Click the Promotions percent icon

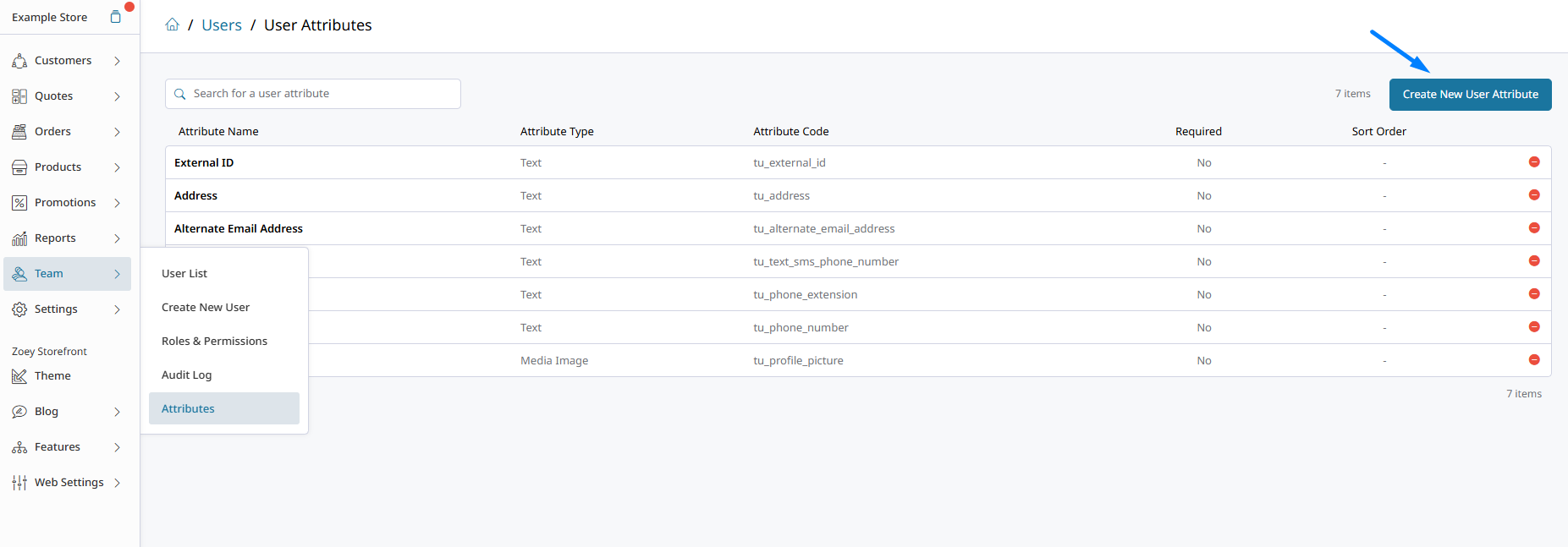click(x=19, y=203)
